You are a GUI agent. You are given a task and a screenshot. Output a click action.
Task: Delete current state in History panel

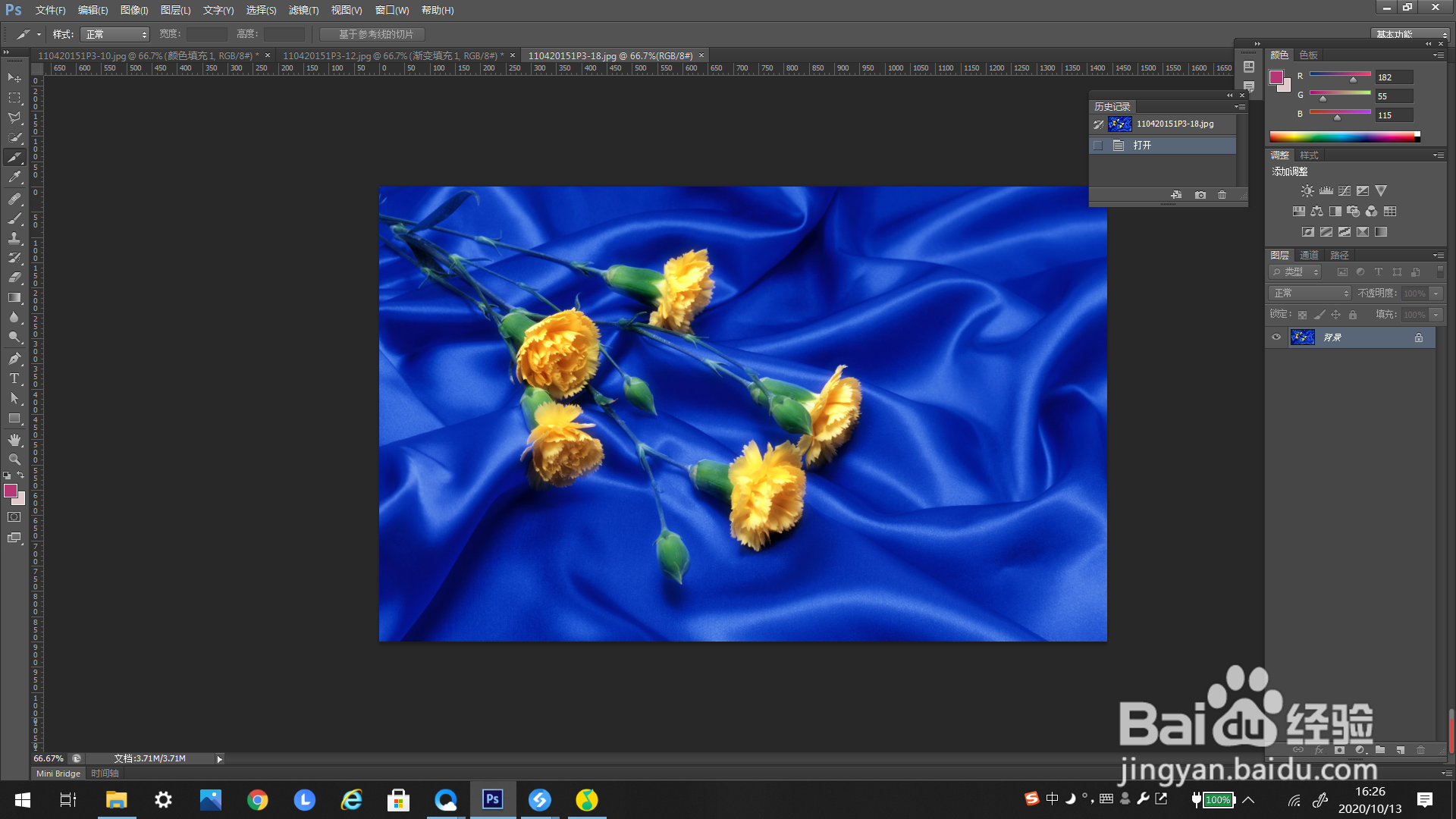pos(1222,195)
